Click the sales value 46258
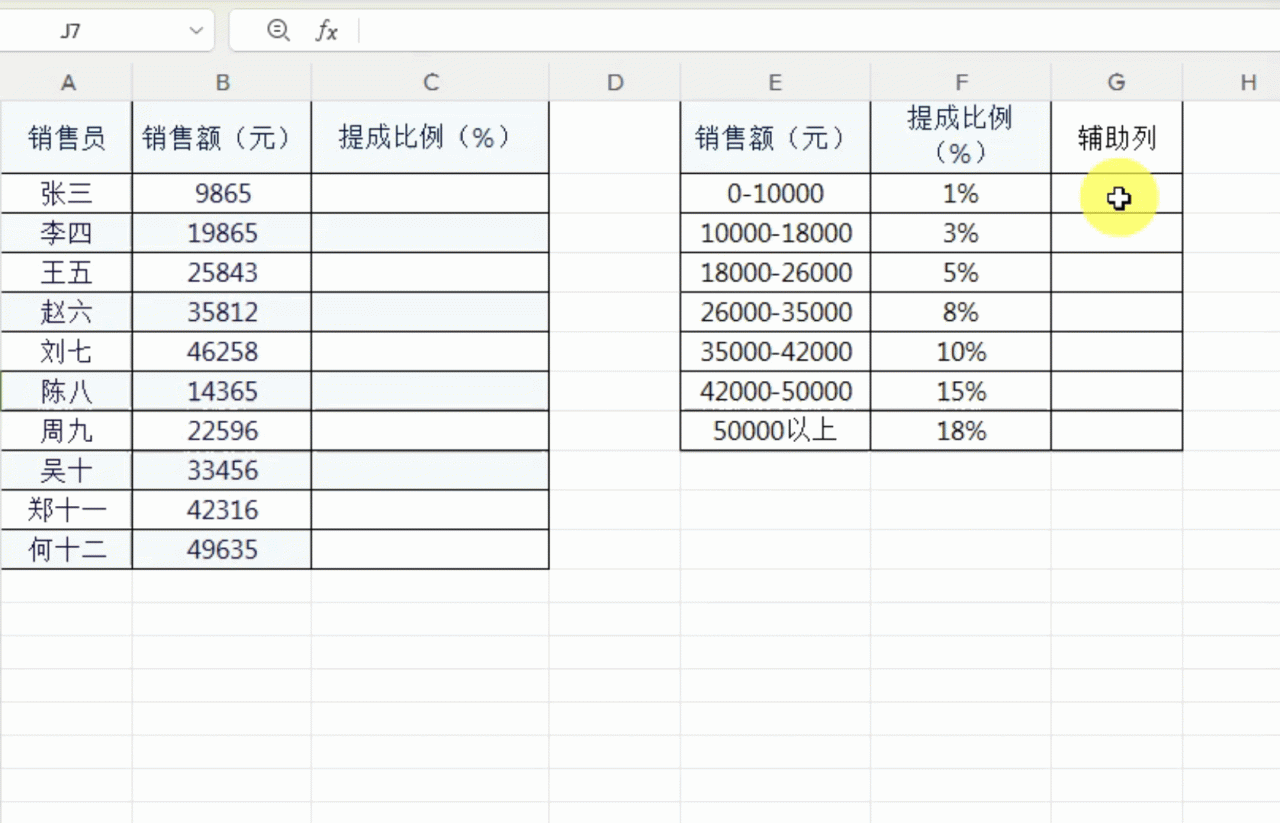The image size is (1280, 823). (222, 351)
